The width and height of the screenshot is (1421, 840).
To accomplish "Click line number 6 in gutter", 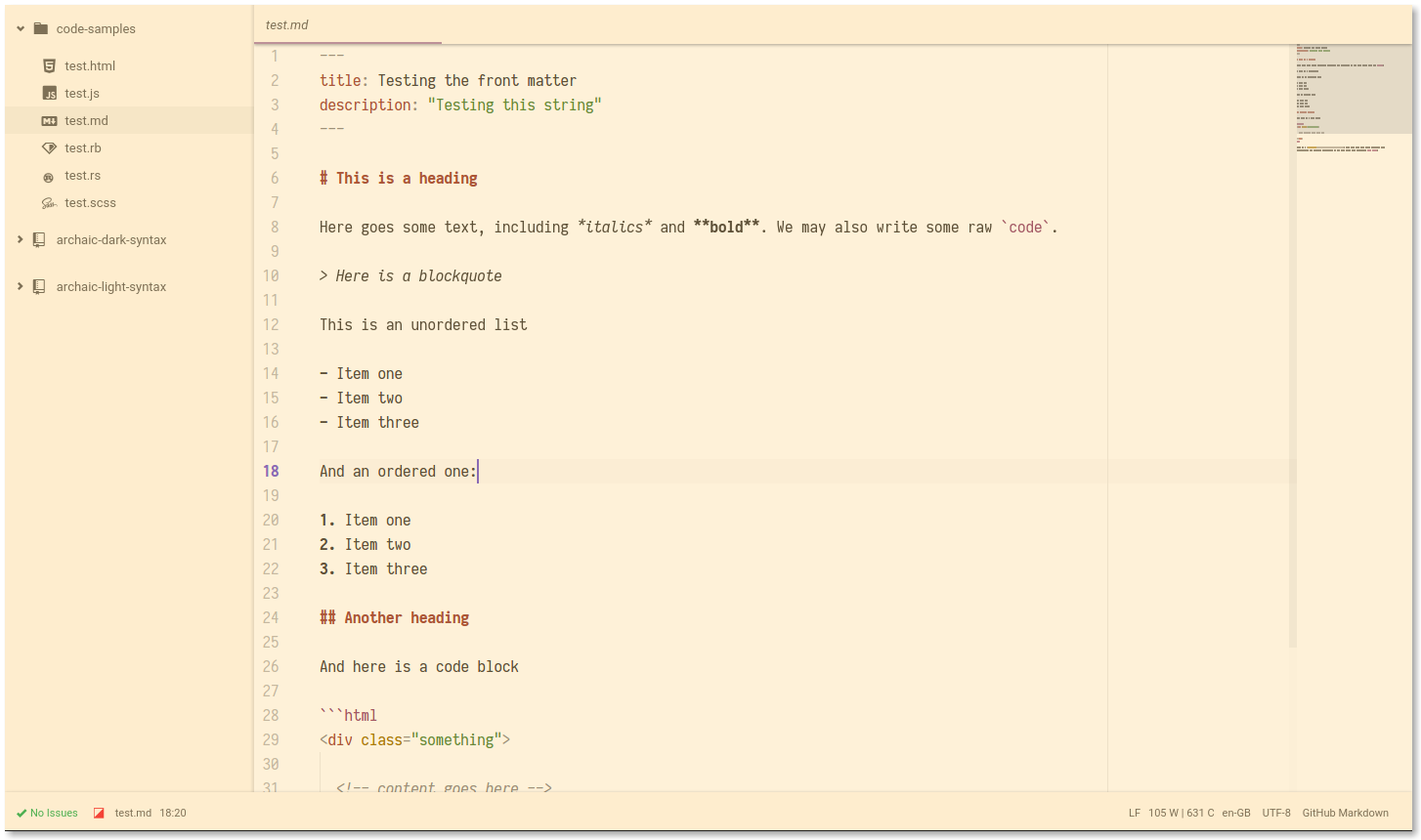I will 275,178.
